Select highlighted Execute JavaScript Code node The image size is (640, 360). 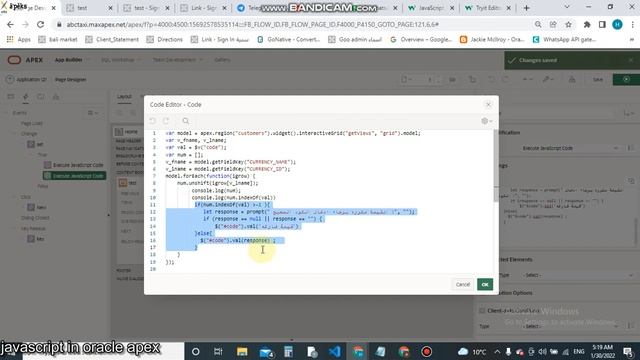[74, 176]
